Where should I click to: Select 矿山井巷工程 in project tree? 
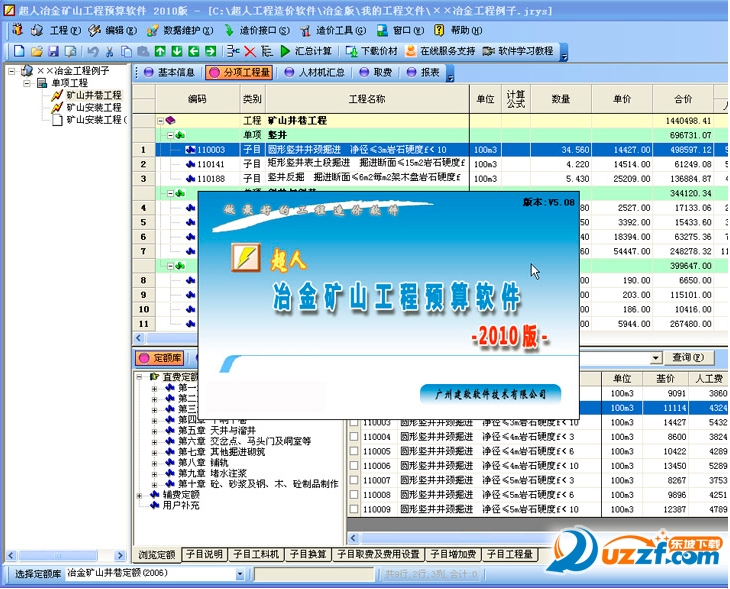point(94,95)
